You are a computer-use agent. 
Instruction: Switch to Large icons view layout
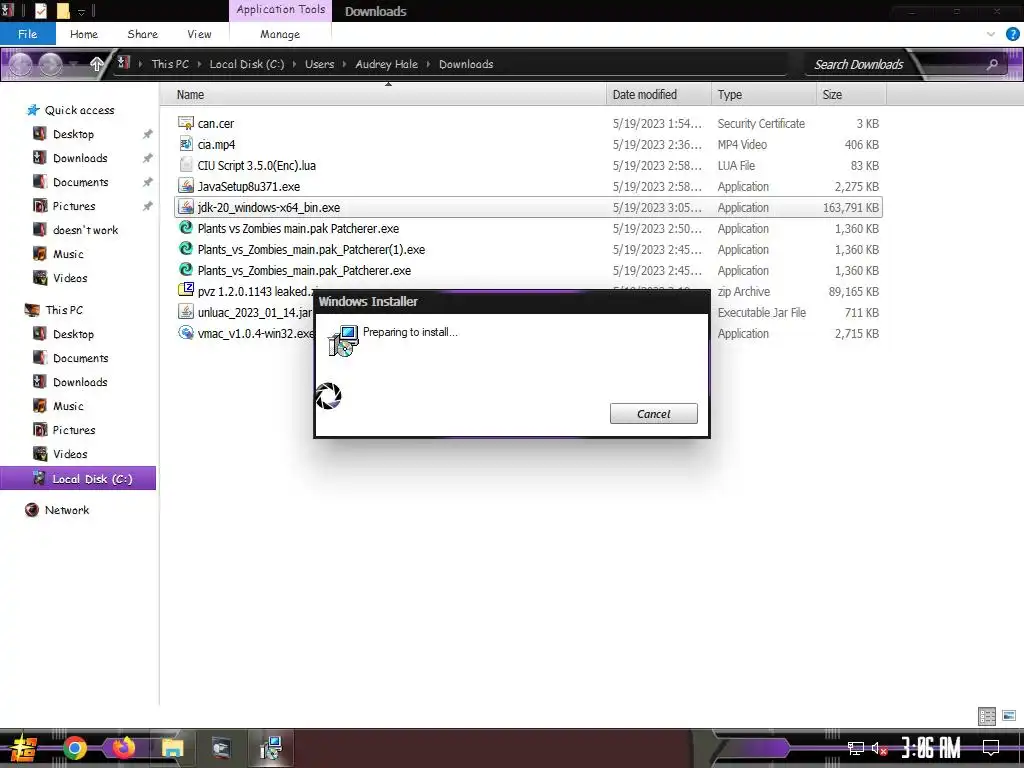tap(1009, 716)
